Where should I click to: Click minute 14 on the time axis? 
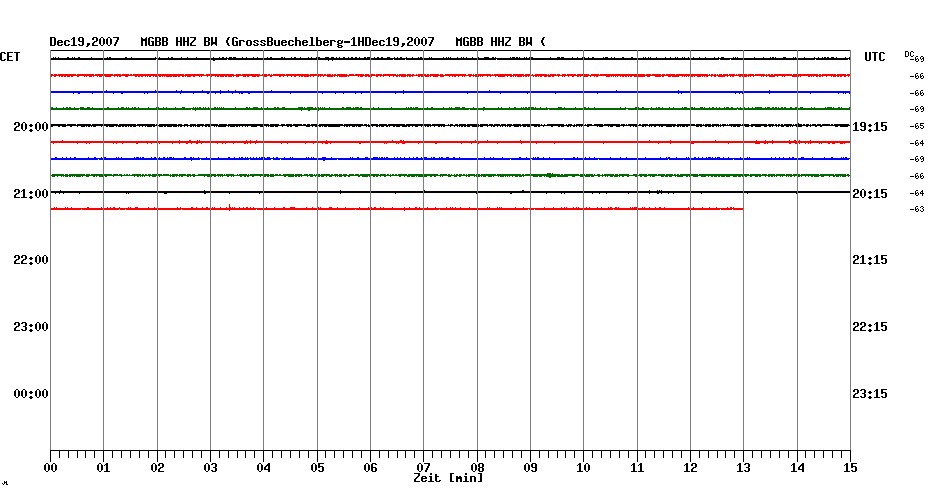797,467
